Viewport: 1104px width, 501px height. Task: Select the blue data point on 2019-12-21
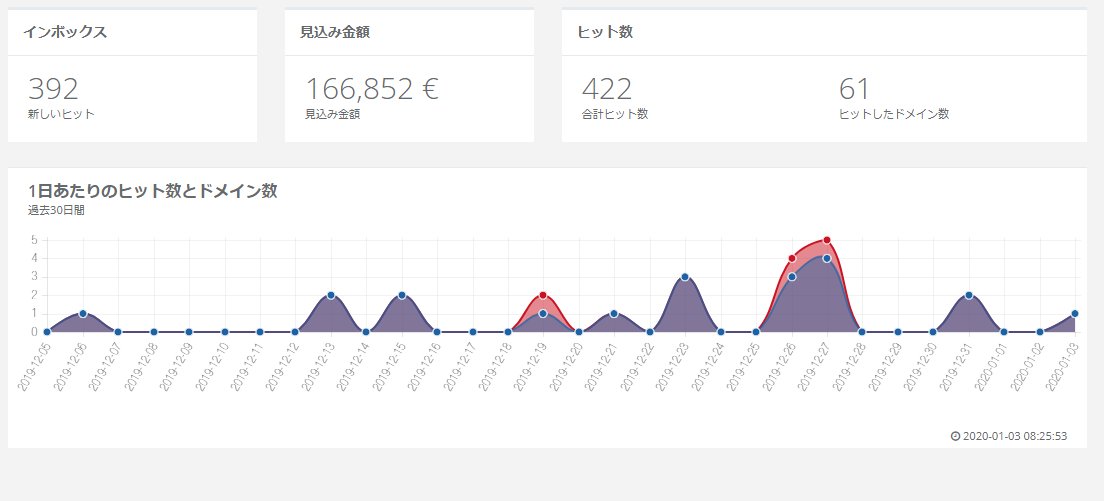pos(614,314)
